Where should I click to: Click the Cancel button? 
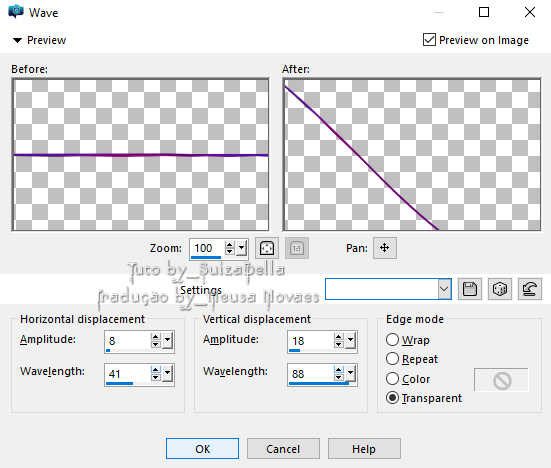(x=283, y=449)
